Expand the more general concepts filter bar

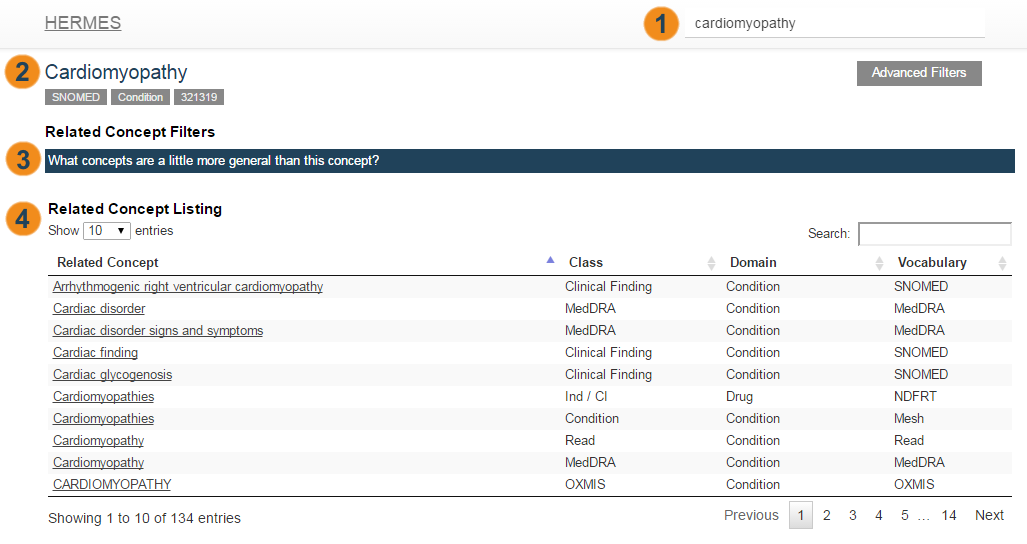pos(530,161)
